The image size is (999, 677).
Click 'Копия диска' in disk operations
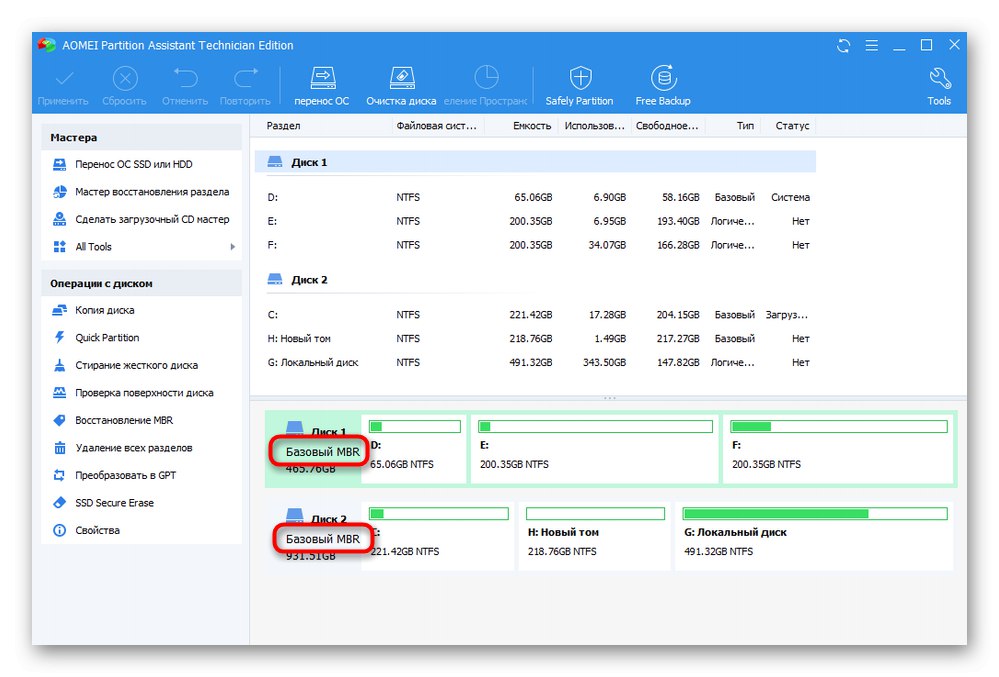(104, 310)
